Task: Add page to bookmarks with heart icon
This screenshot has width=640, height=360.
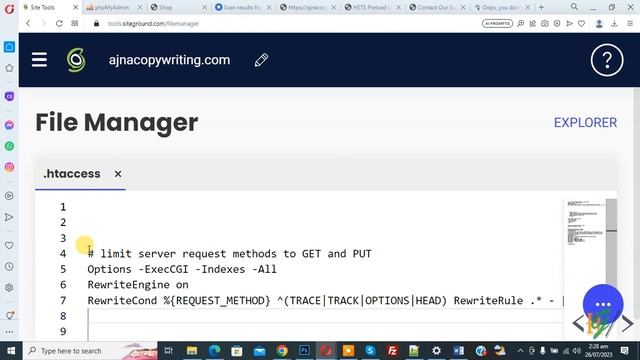Action: click(582, 24)
